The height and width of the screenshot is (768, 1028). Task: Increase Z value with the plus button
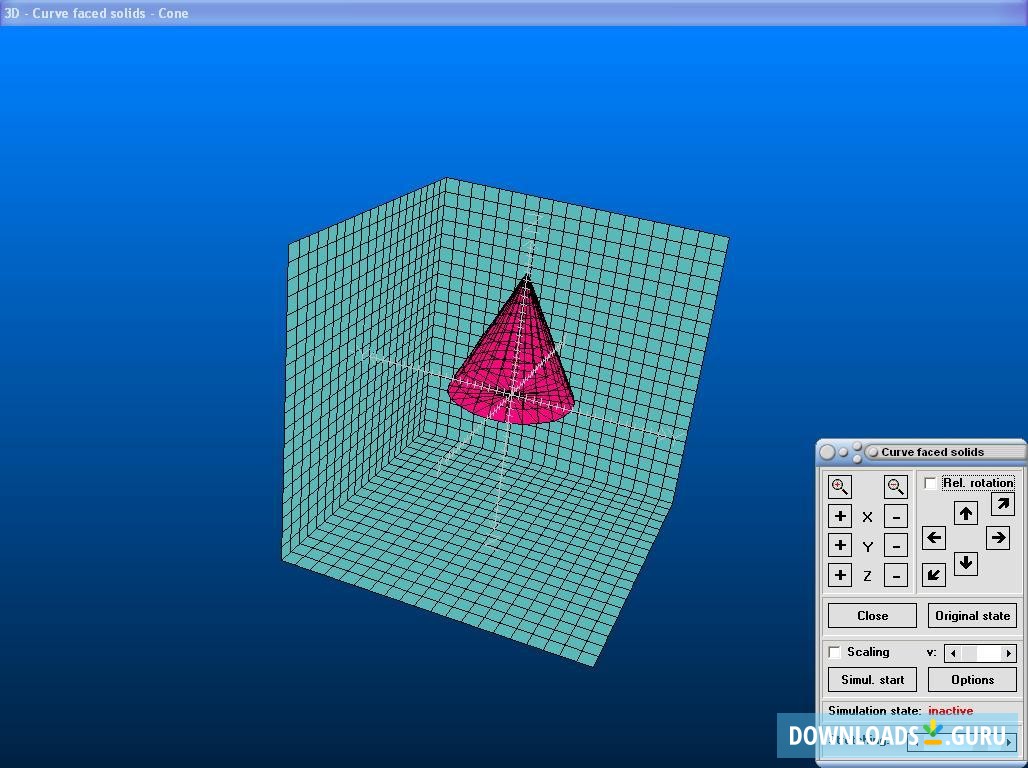pos(840,575)
